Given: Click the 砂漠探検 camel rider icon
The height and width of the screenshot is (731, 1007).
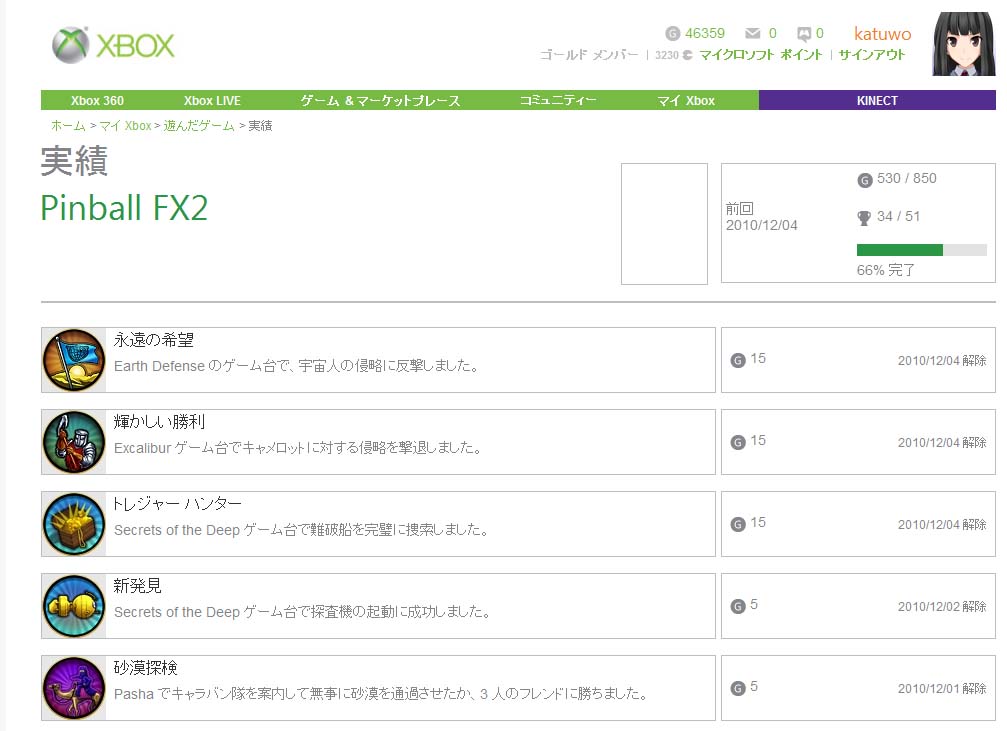Looking at the screenshot, I should tap(74, 688).
